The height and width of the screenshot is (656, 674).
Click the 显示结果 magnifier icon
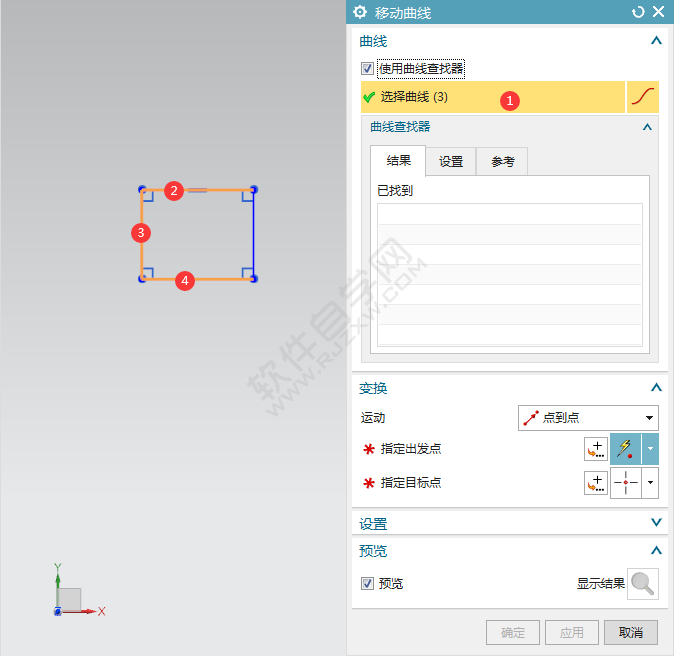click(643, 584)
